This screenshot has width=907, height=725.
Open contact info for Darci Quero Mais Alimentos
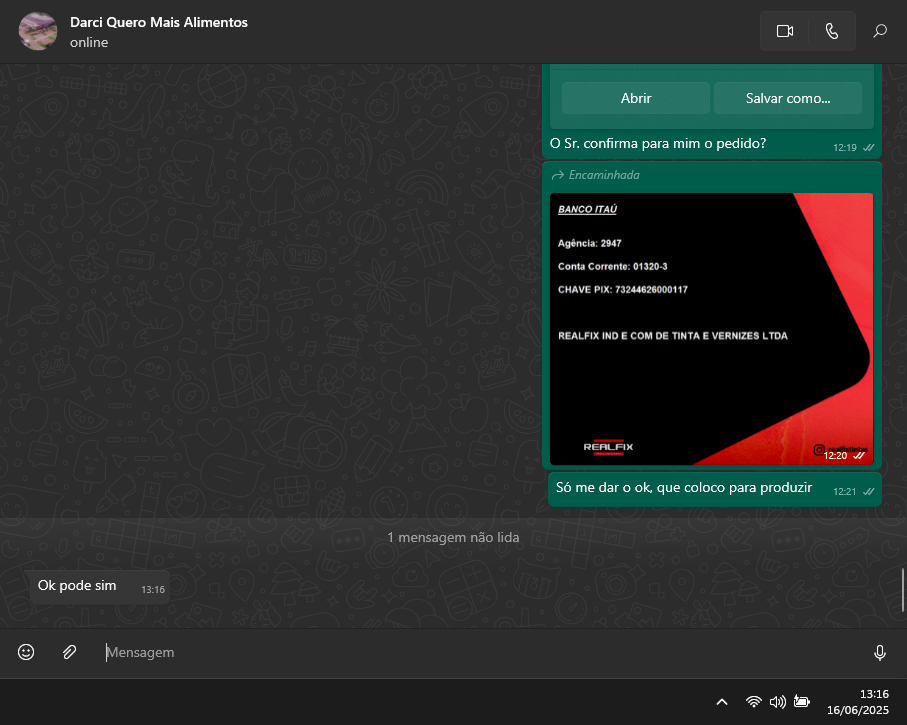pos(159,22)
